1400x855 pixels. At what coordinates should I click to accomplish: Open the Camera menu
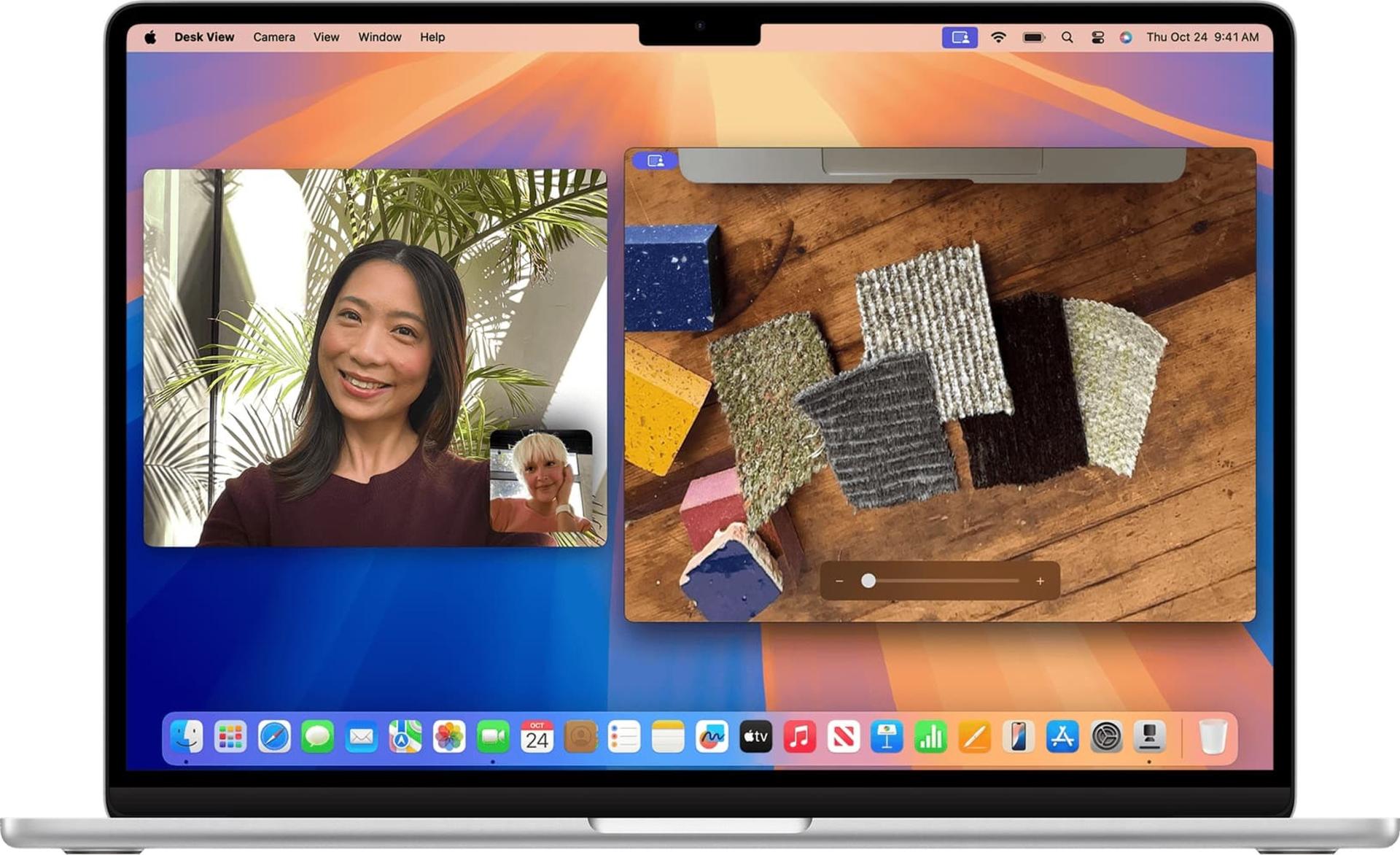274,37
